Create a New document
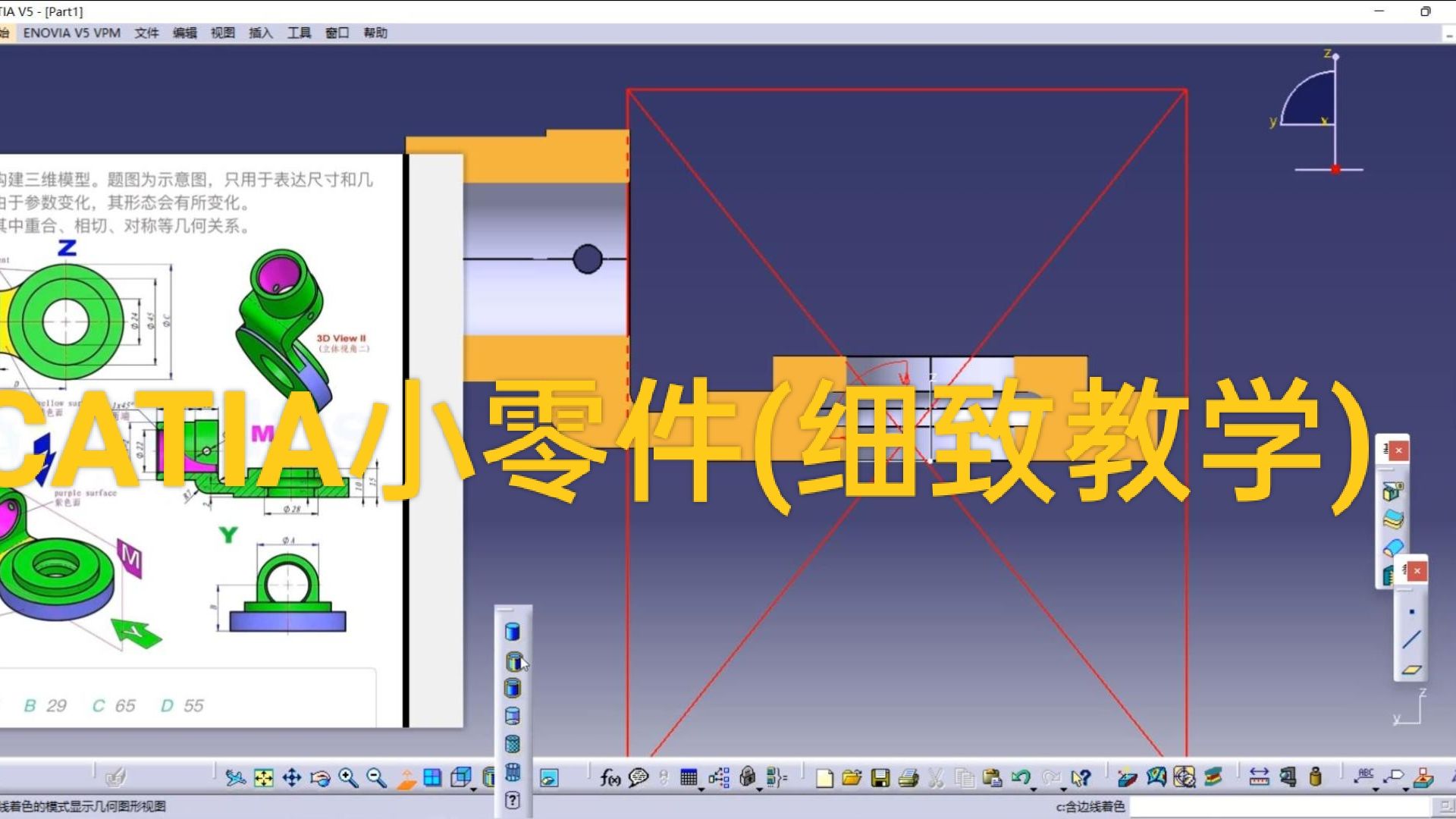This screenshot has height=819, width=1456. click(824, 777)
